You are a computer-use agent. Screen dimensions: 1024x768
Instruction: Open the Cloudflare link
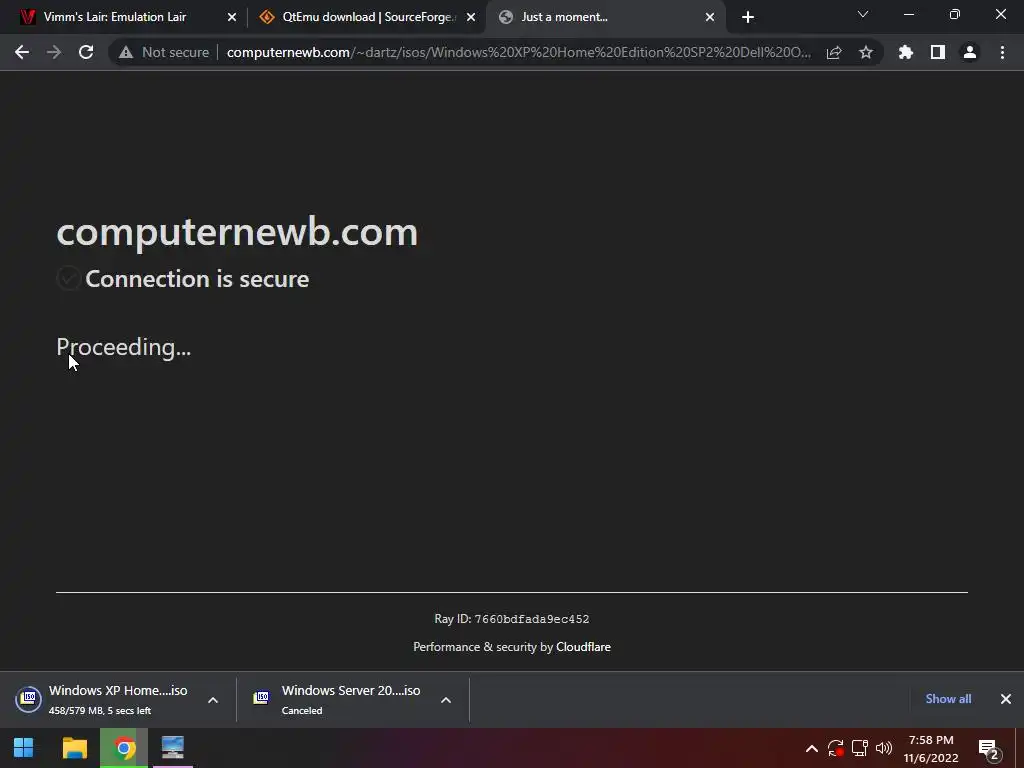tap(583, 647)
